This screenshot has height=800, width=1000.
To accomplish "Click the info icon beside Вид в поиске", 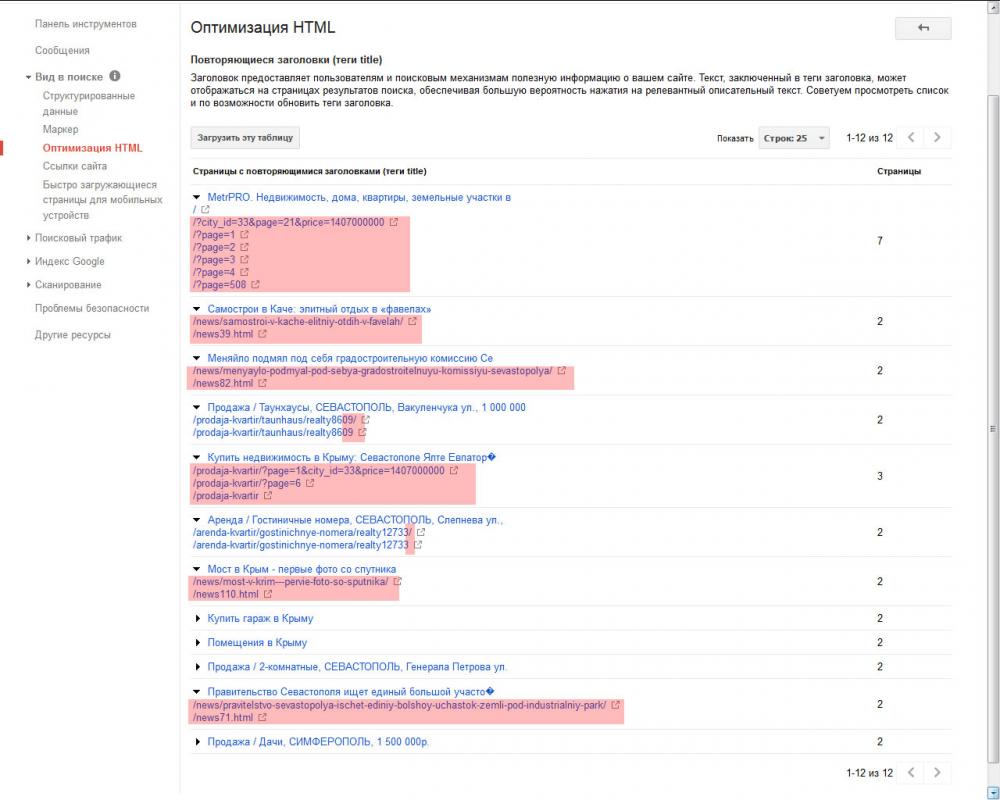I will pos(115,76).
